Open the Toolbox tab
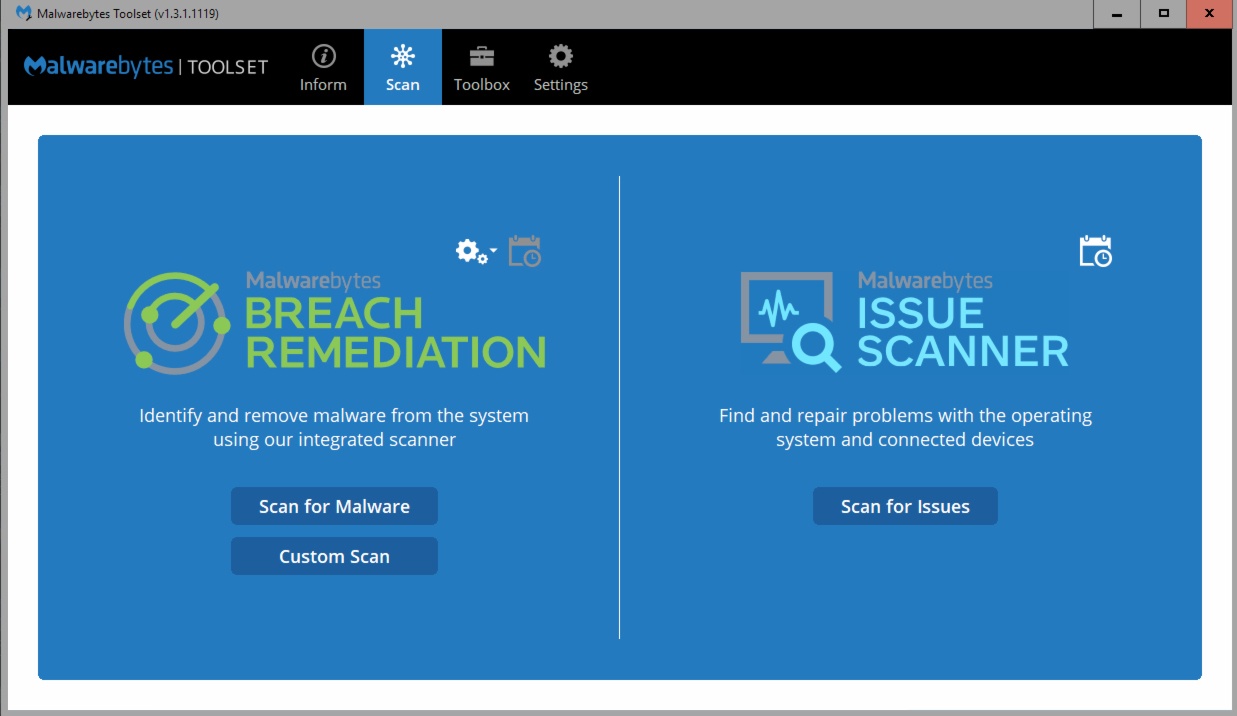The width and height of the screenshot is (1237, 716). coord(482,67)
